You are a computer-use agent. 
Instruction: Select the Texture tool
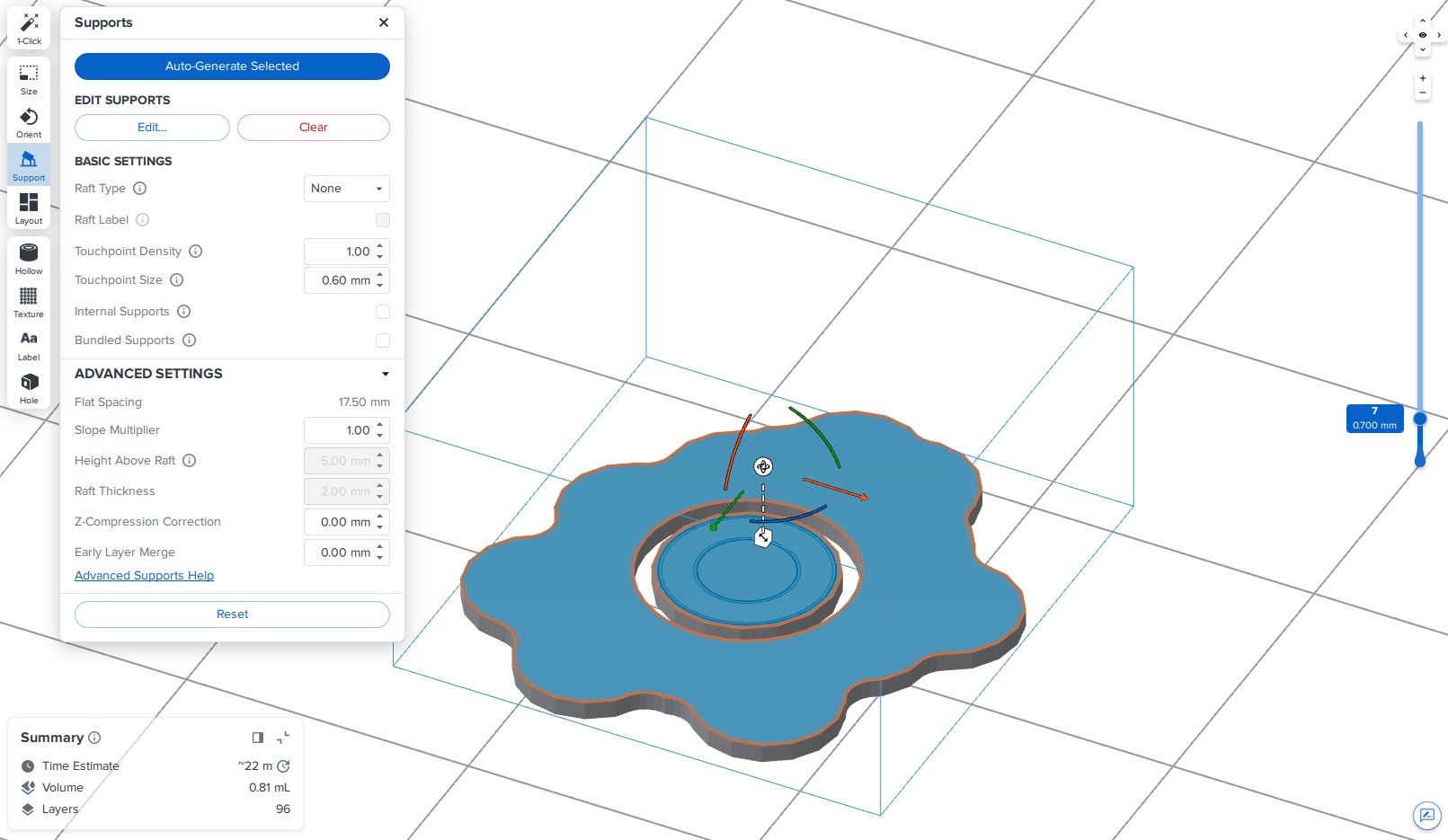[29, 303]
